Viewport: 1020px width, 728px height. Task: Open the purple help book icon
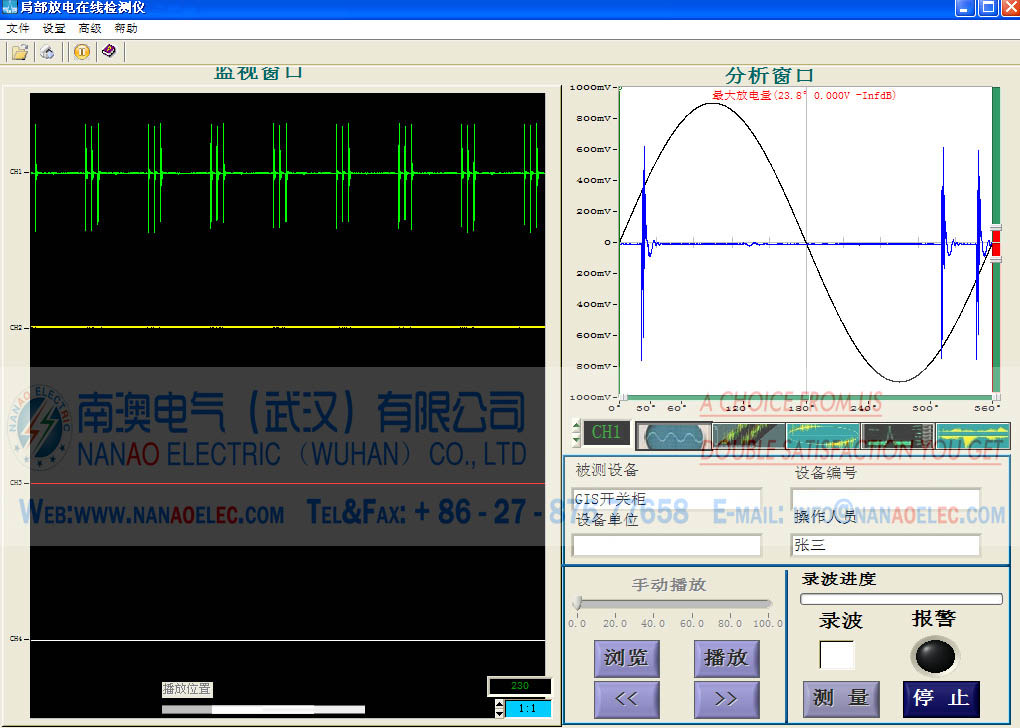click(x=109, y=52)
